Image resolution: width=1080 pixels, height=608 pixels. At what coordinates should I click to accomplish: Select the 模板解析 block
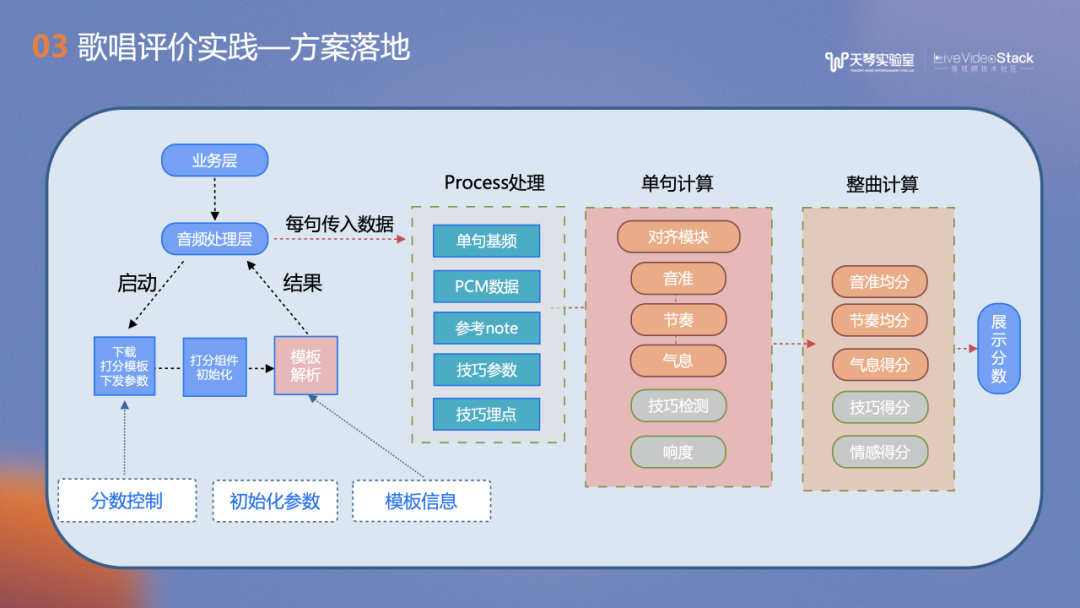click(306, 366)
